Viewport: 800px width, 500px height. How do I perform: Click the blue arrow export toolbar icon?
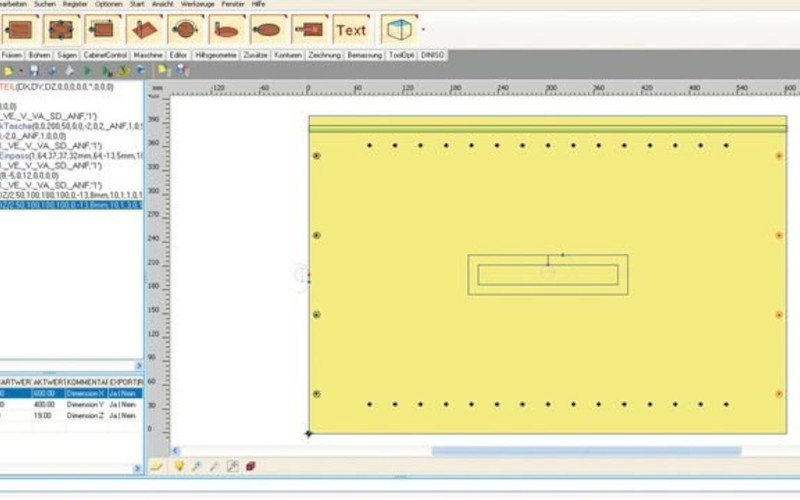[141, 71]
